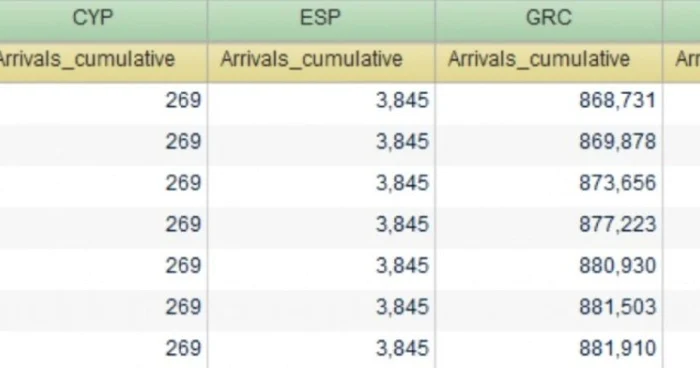Image resolution: width=700 pixels, height=368 pixels.
Task: Click partially visible column header right of GRC
Action: pyautogui.click(x=682, y=20)
